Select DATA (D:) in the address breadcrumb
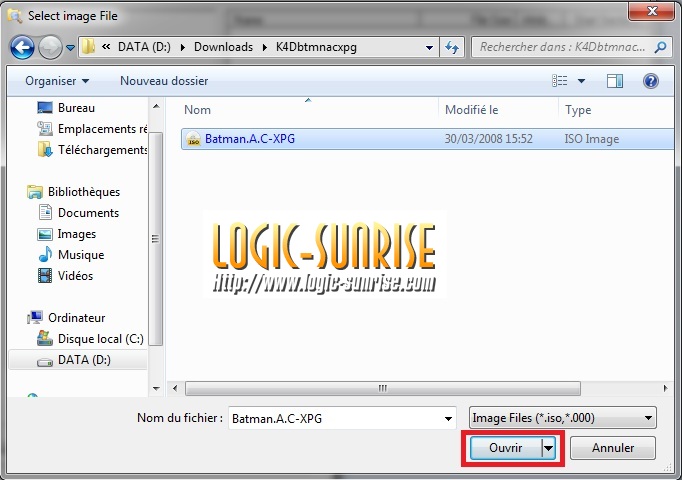This screenshot has width=682, height=480. pyautogui.click(x=144, y=47)
